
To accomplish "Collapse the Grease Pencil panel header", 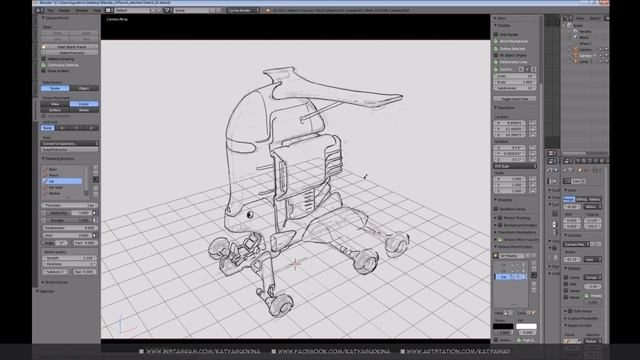I will point(55,18).
